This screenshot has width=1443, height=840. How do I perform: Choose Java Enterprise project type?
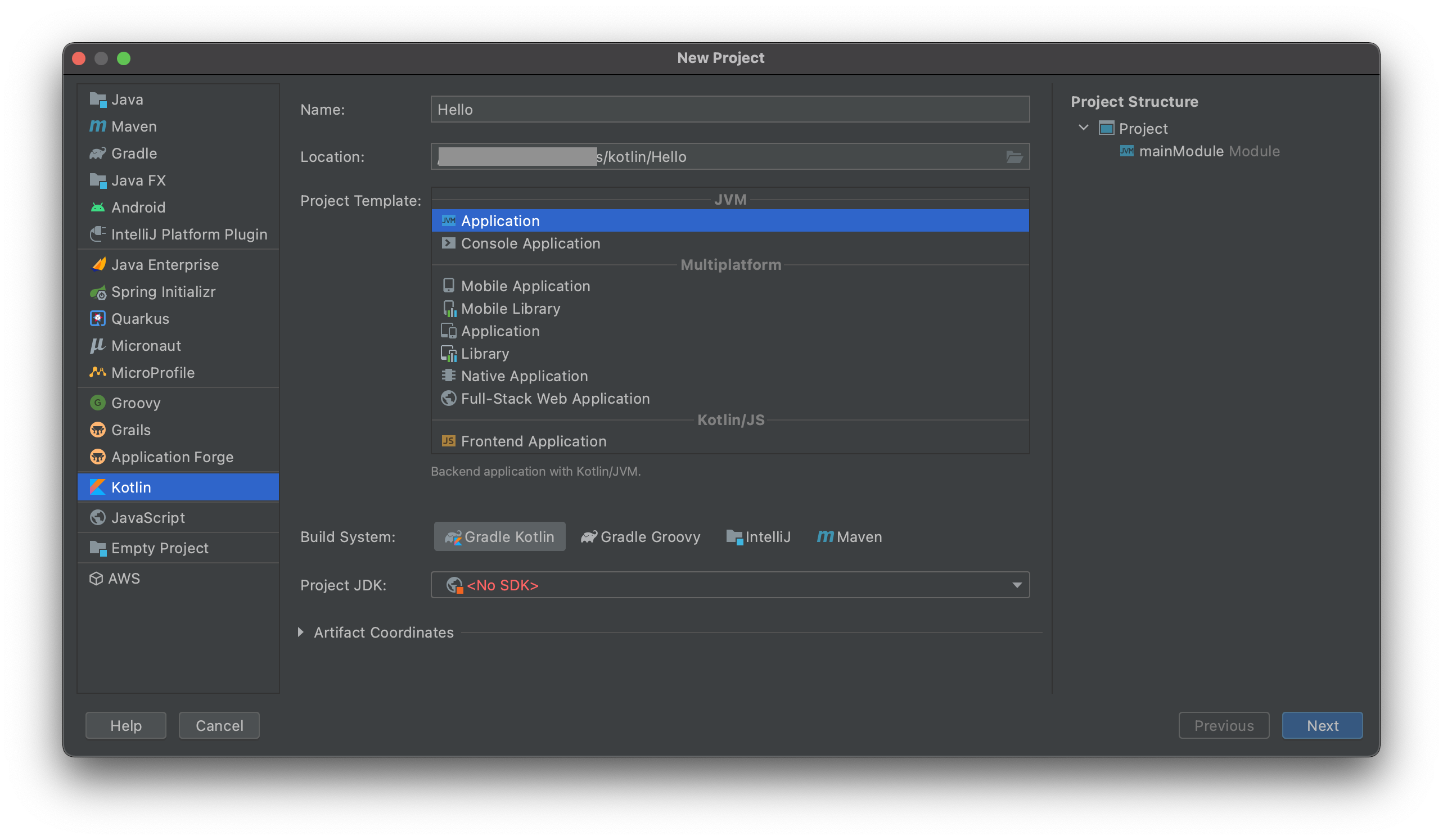click(x=178, y=265)
